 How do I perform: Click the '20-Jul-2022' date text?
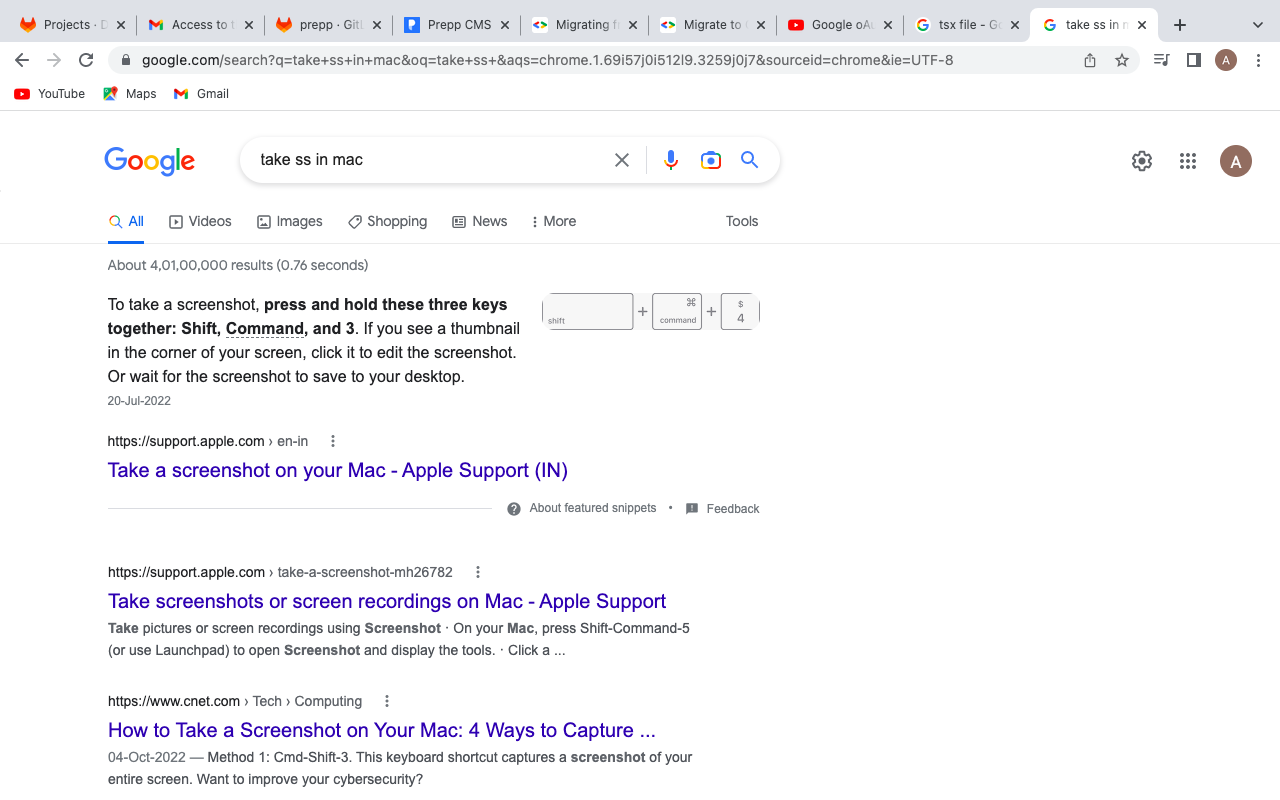click(139, 401)
